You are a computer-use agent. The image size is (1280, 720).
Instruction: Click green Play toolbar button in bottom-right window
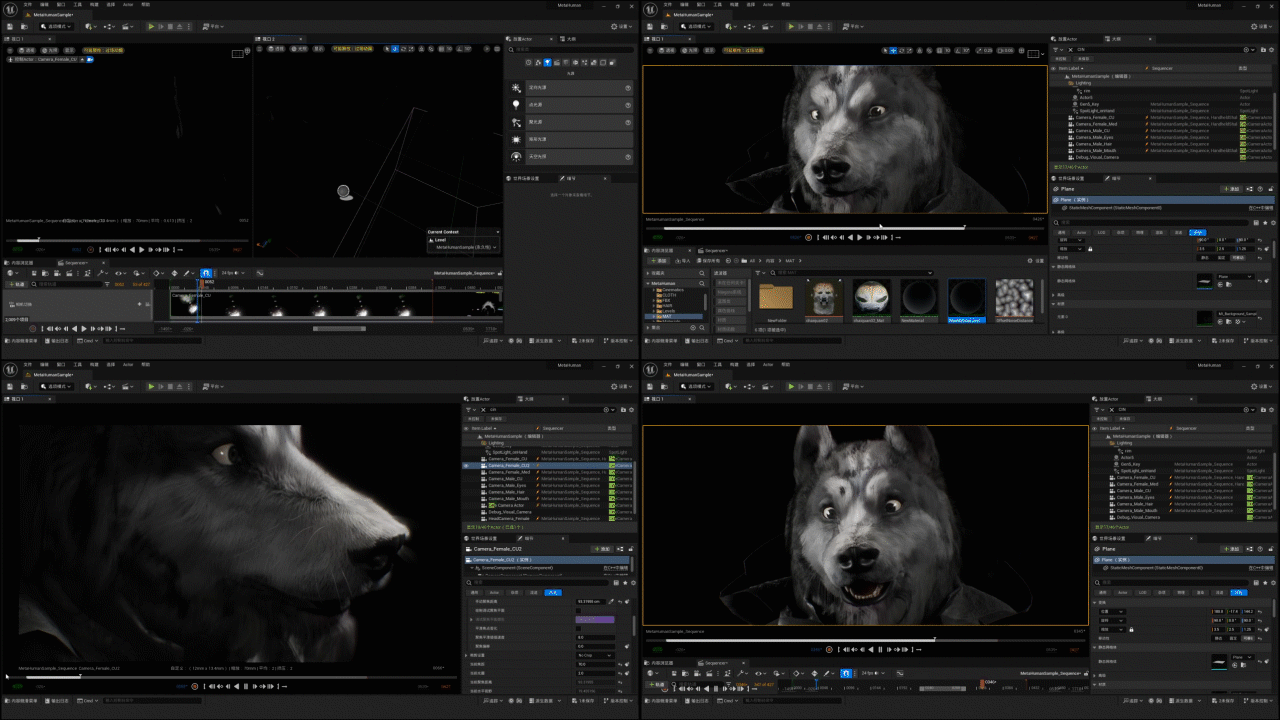(791, 386)
